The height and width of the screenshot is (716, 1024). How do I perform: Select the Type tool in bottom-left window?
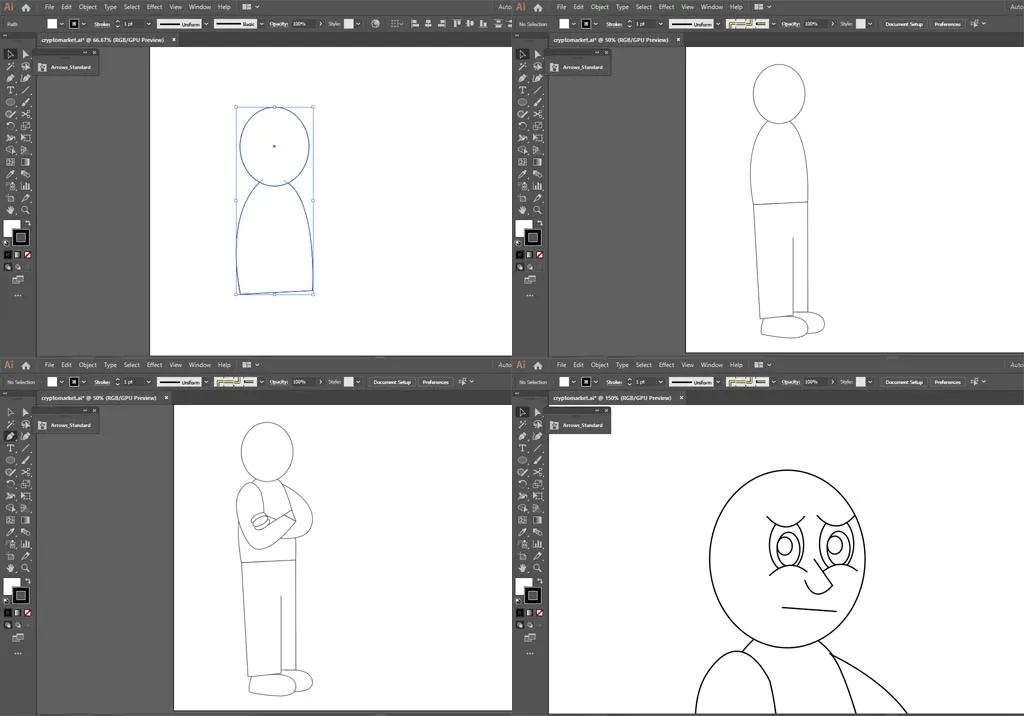(10, 448)
